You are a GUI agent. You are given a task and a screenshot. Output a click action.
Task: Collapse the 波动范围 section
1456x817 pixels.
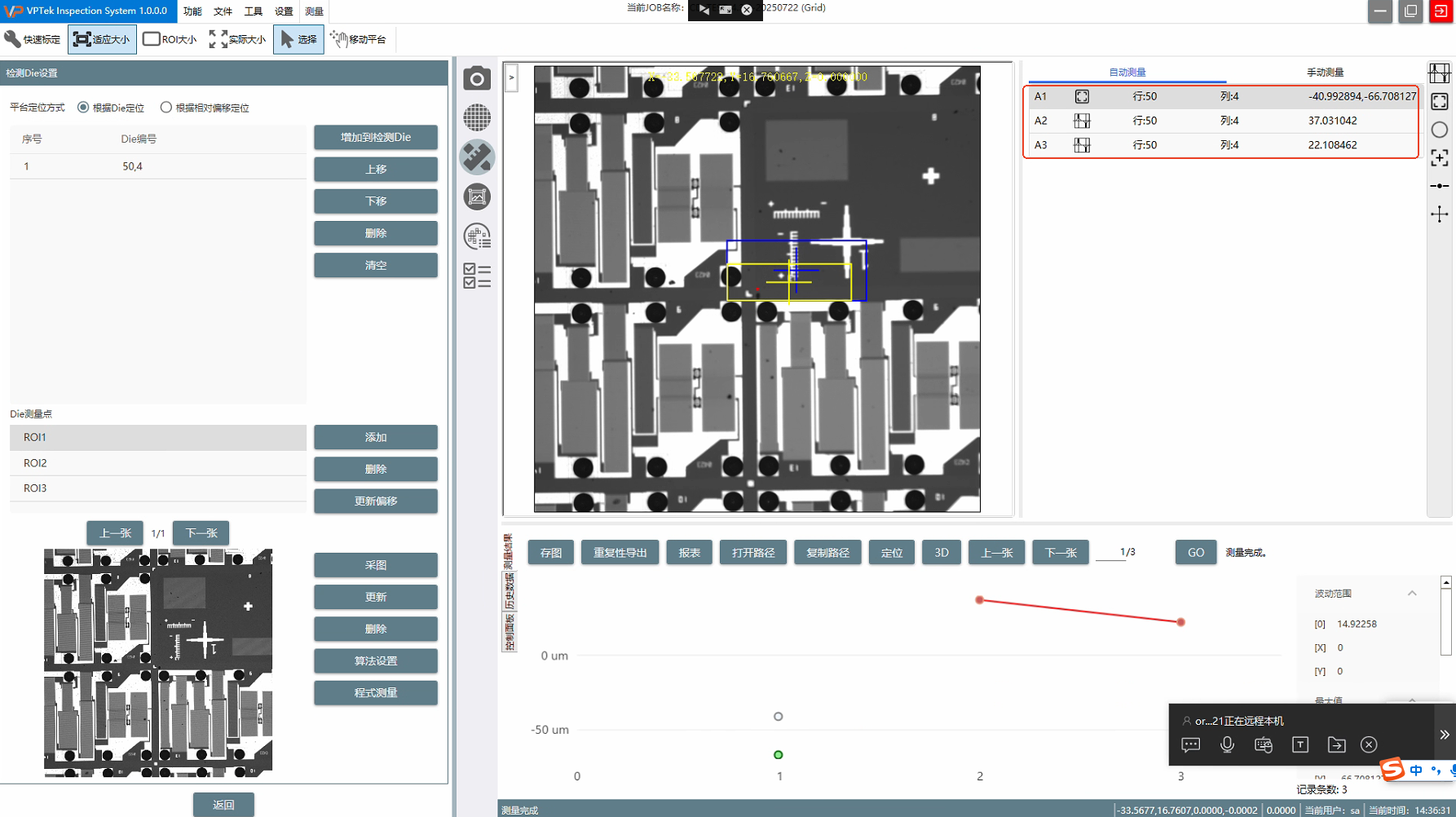(1412, 594)
